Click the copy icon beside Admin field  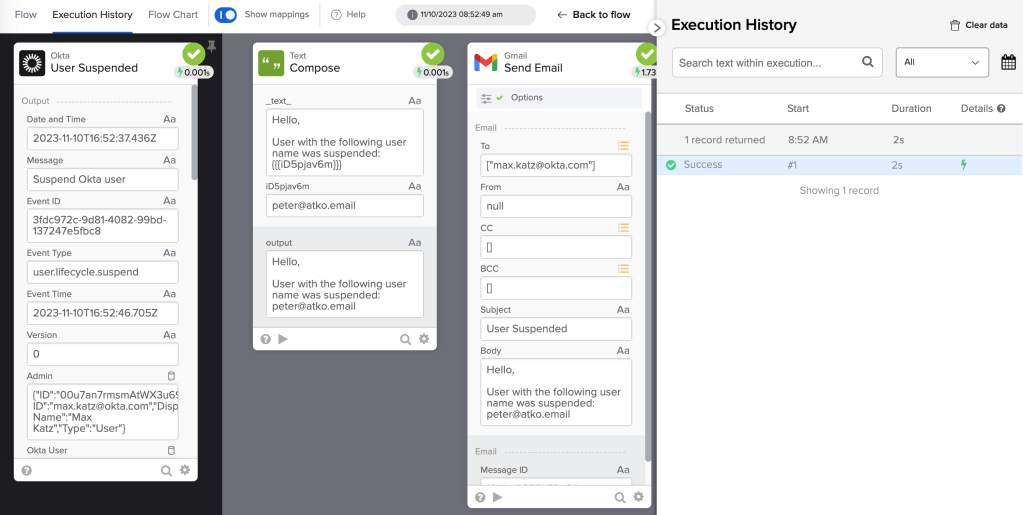(x=170, y=376)
